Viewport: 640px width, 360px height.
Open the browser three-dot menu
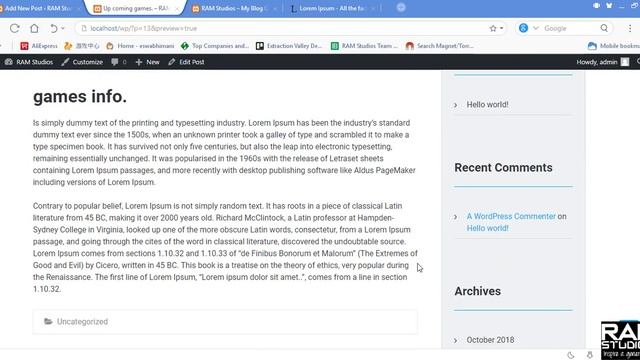click(630, 28)
